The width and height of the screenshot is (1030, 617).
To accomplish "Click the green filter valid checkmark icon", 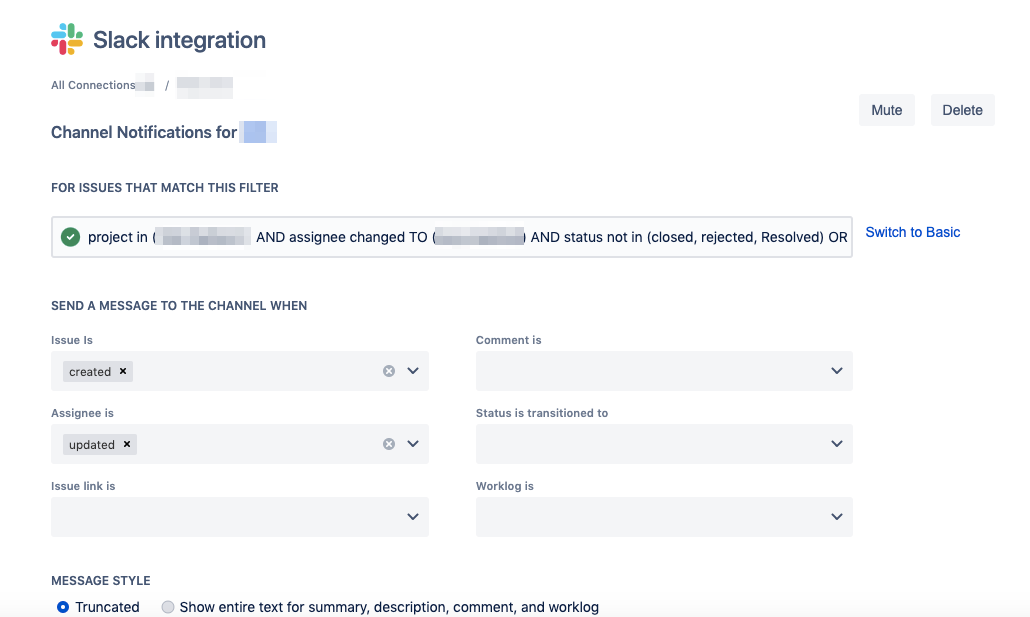I will coord(70,237).
